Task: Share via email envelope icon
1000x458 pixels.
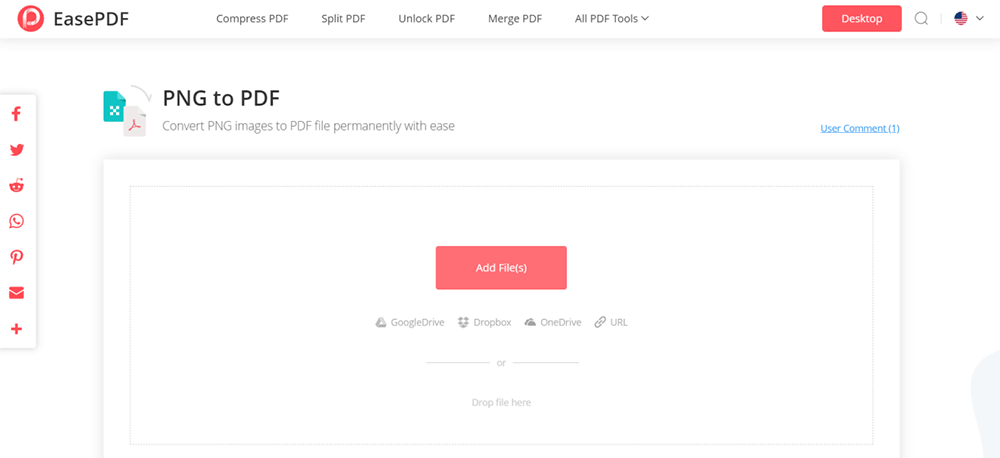Action: (x=16, y=293)
